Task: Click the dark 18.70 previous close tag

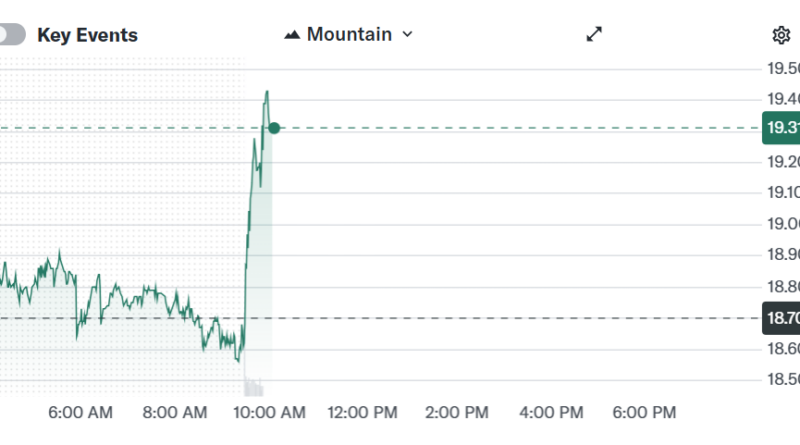Action: 781,318
